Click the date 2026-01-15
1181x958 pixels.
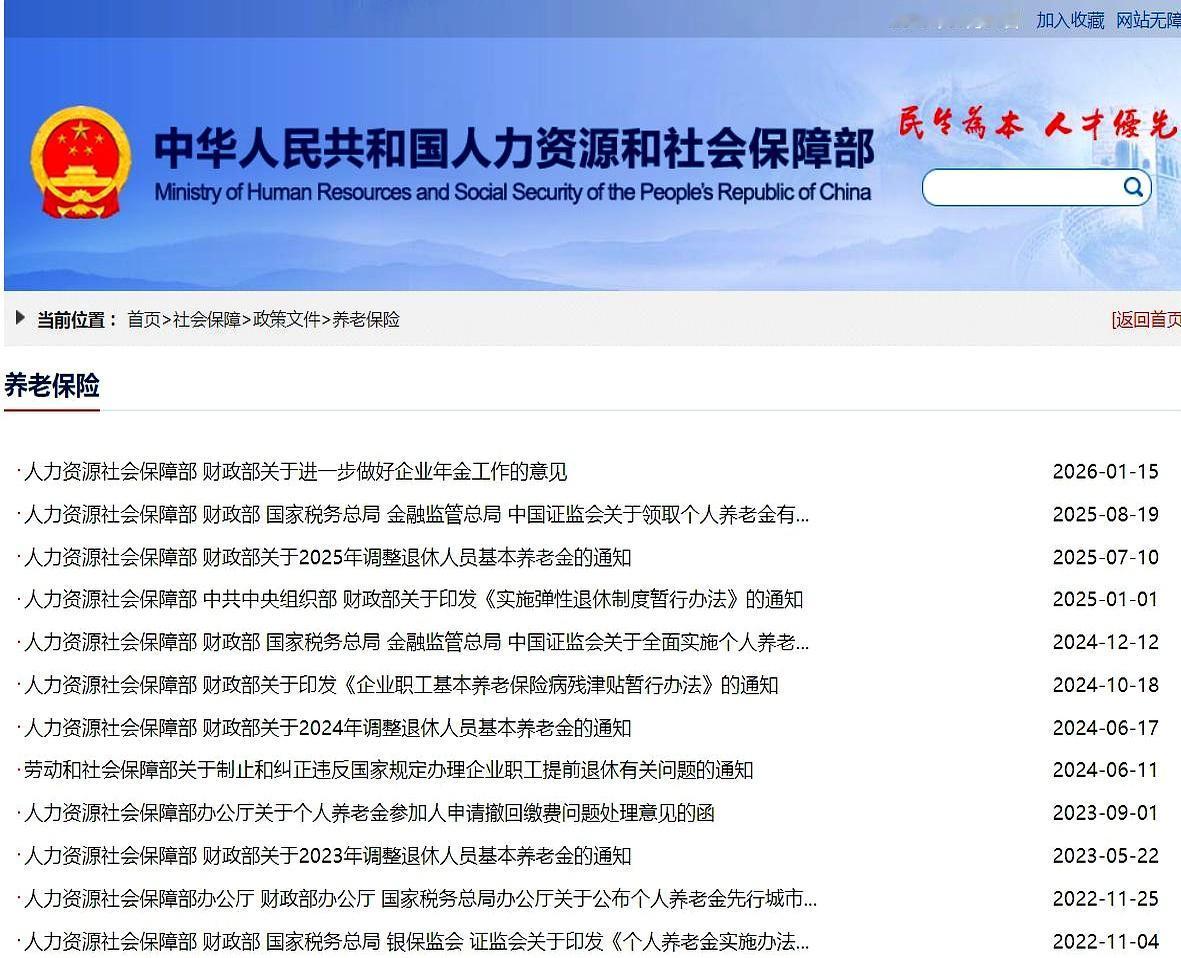point(1105,471)
